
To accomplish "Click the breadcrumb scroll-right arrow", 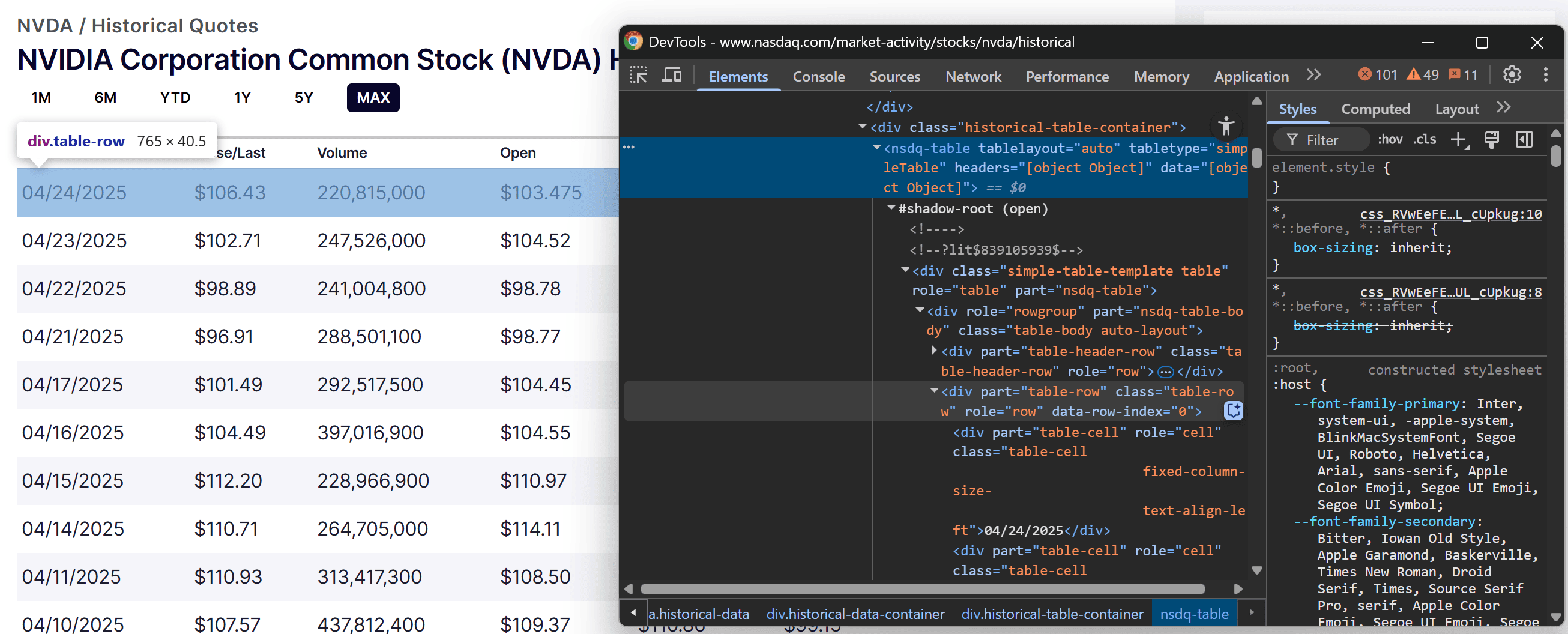I will [x=1252, y=612].
